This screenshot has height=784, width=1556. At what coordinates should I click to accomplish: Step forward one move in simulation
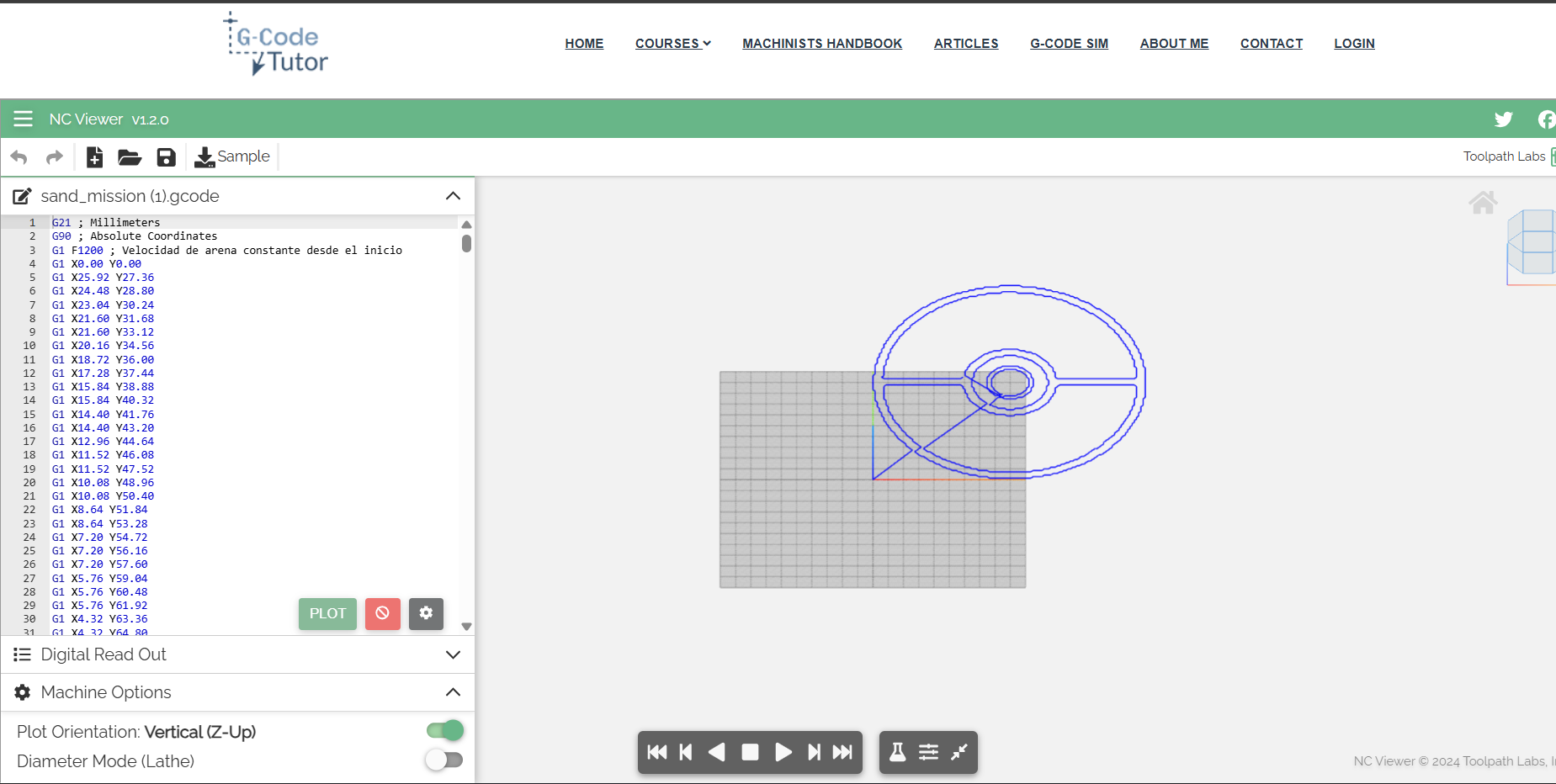pyautogui.click(x=814, y=752)
